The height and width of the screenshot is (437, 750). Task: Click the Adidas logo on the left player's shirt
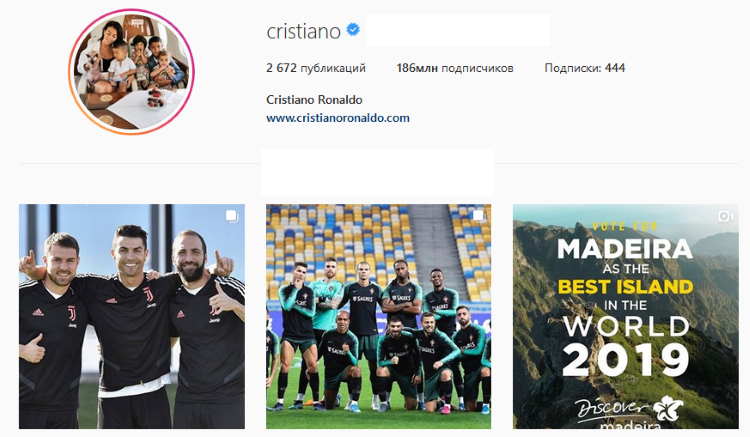[x=38, y=312]
